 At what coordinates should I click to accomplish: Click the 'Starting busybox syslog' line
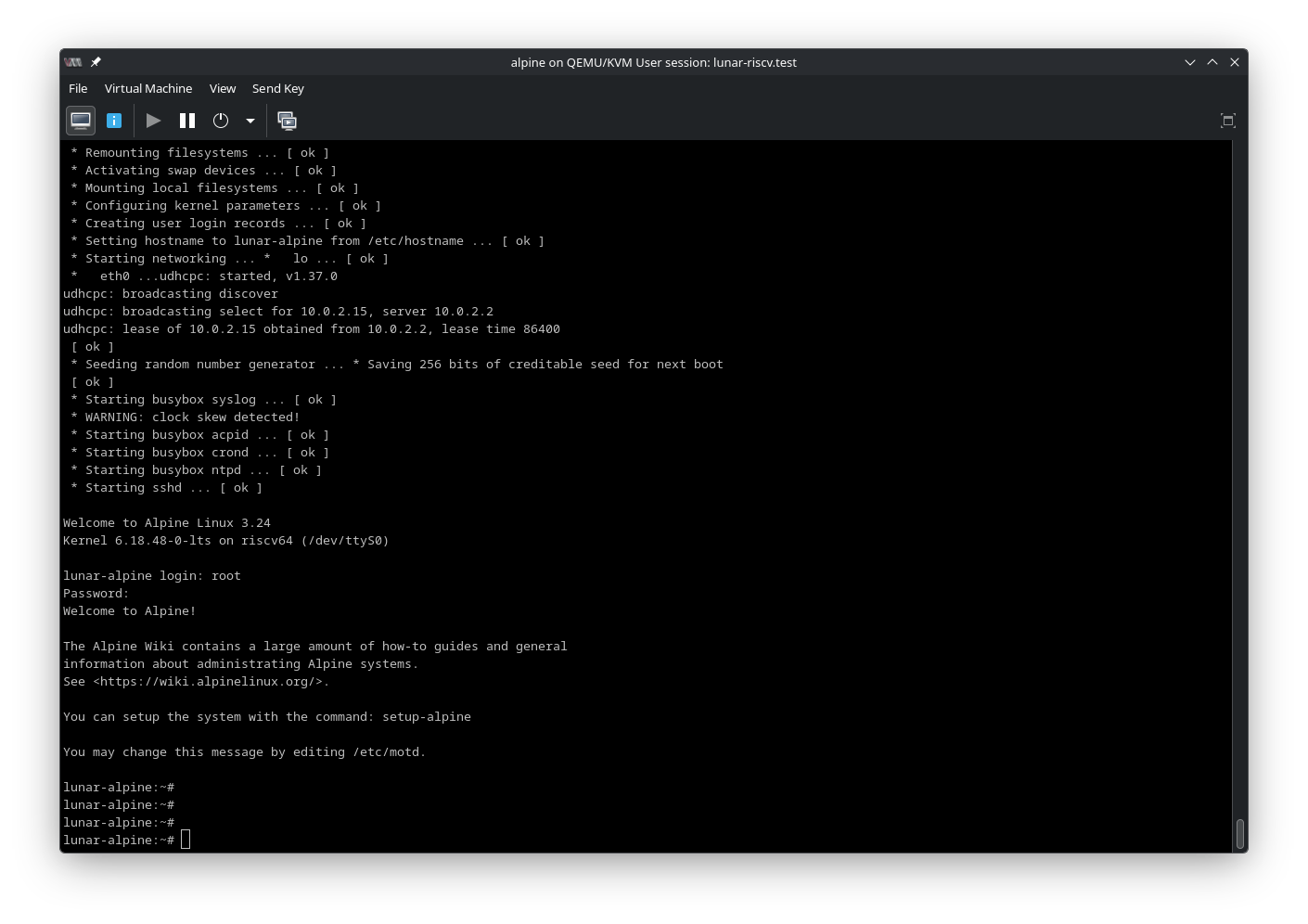[x=204, y=400]
